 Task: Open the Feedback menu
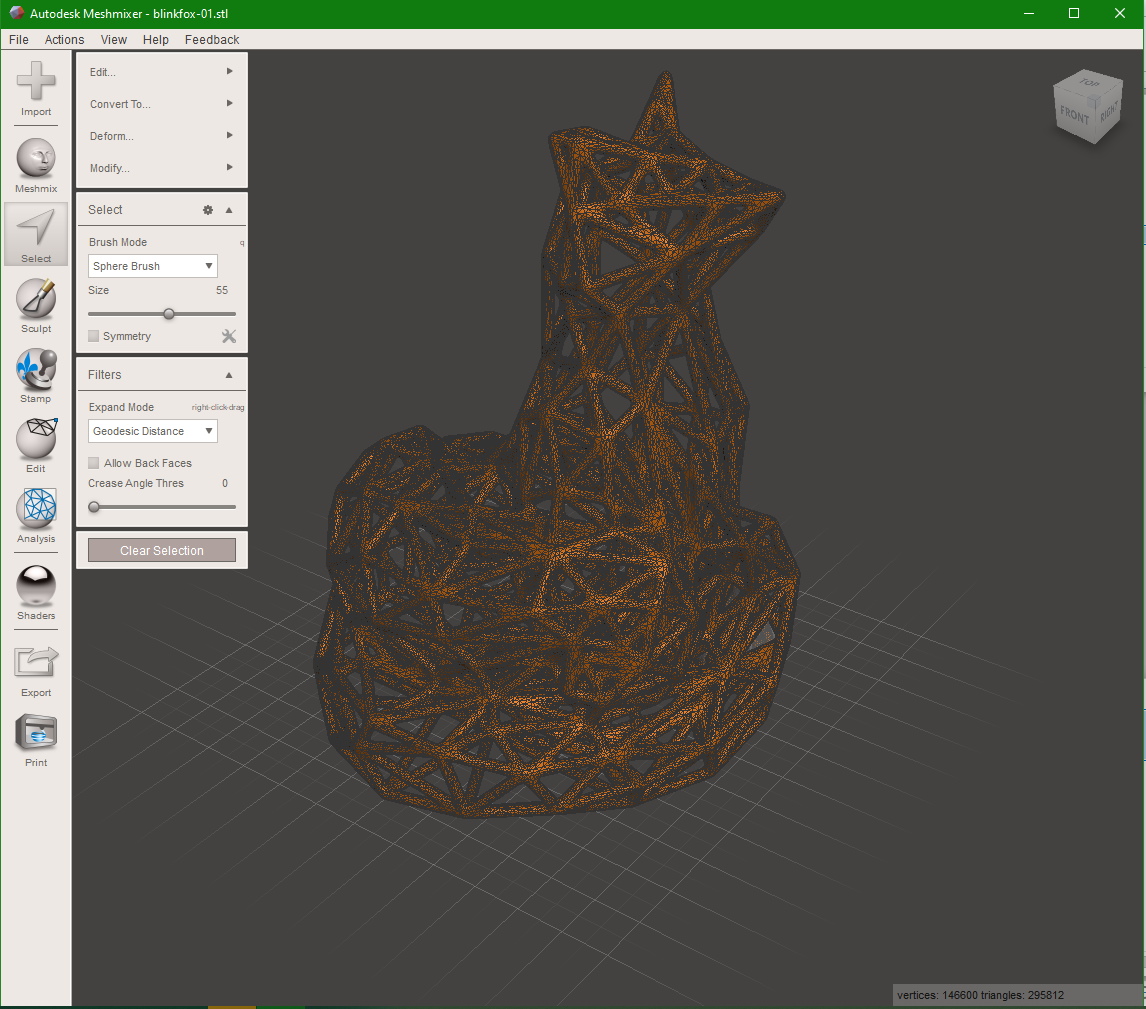click(212, 39)
